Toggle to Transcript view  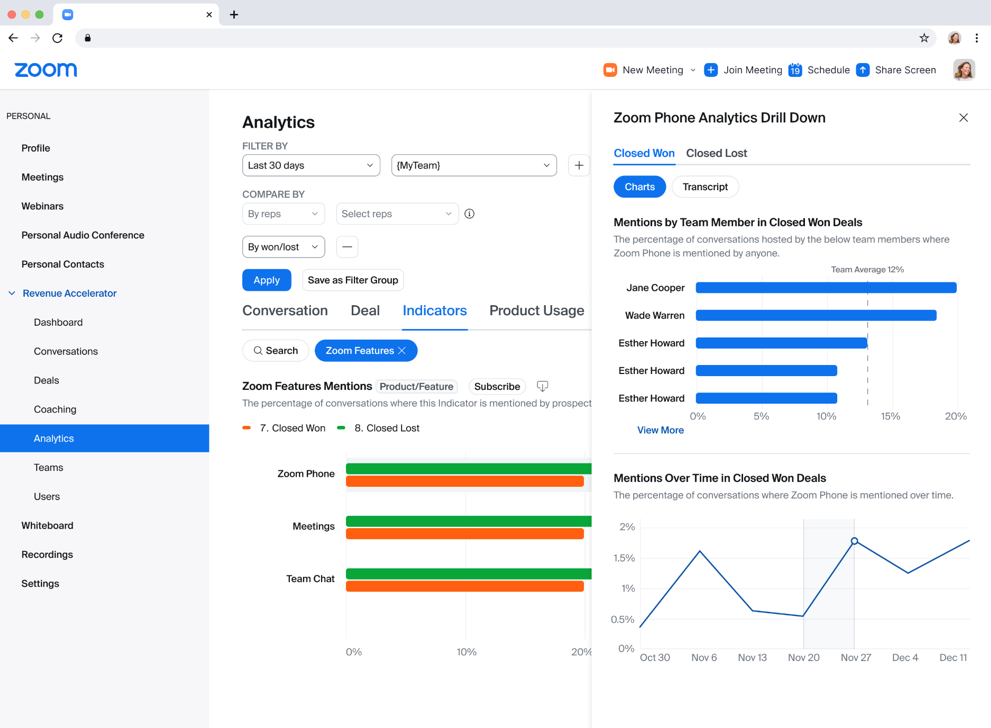pos(705,187)
